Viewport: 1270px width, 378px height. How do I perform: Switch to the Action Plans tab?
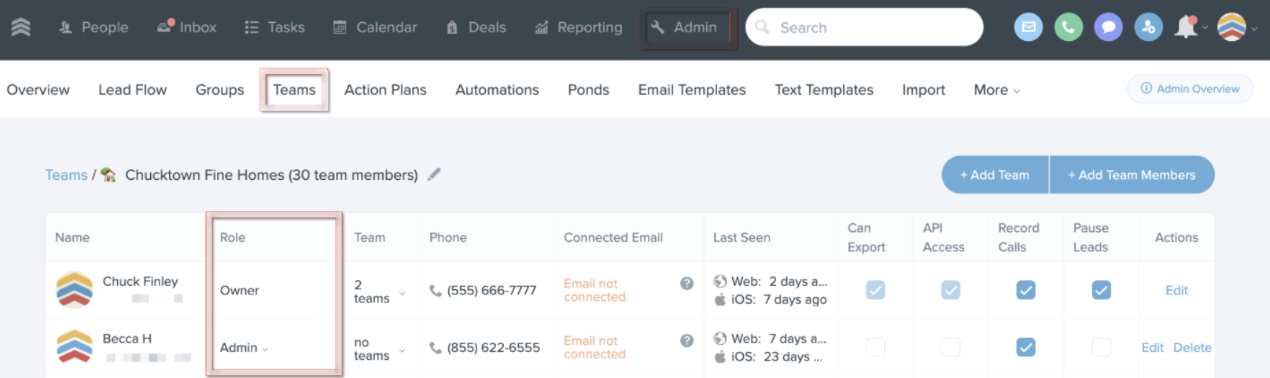385,90
